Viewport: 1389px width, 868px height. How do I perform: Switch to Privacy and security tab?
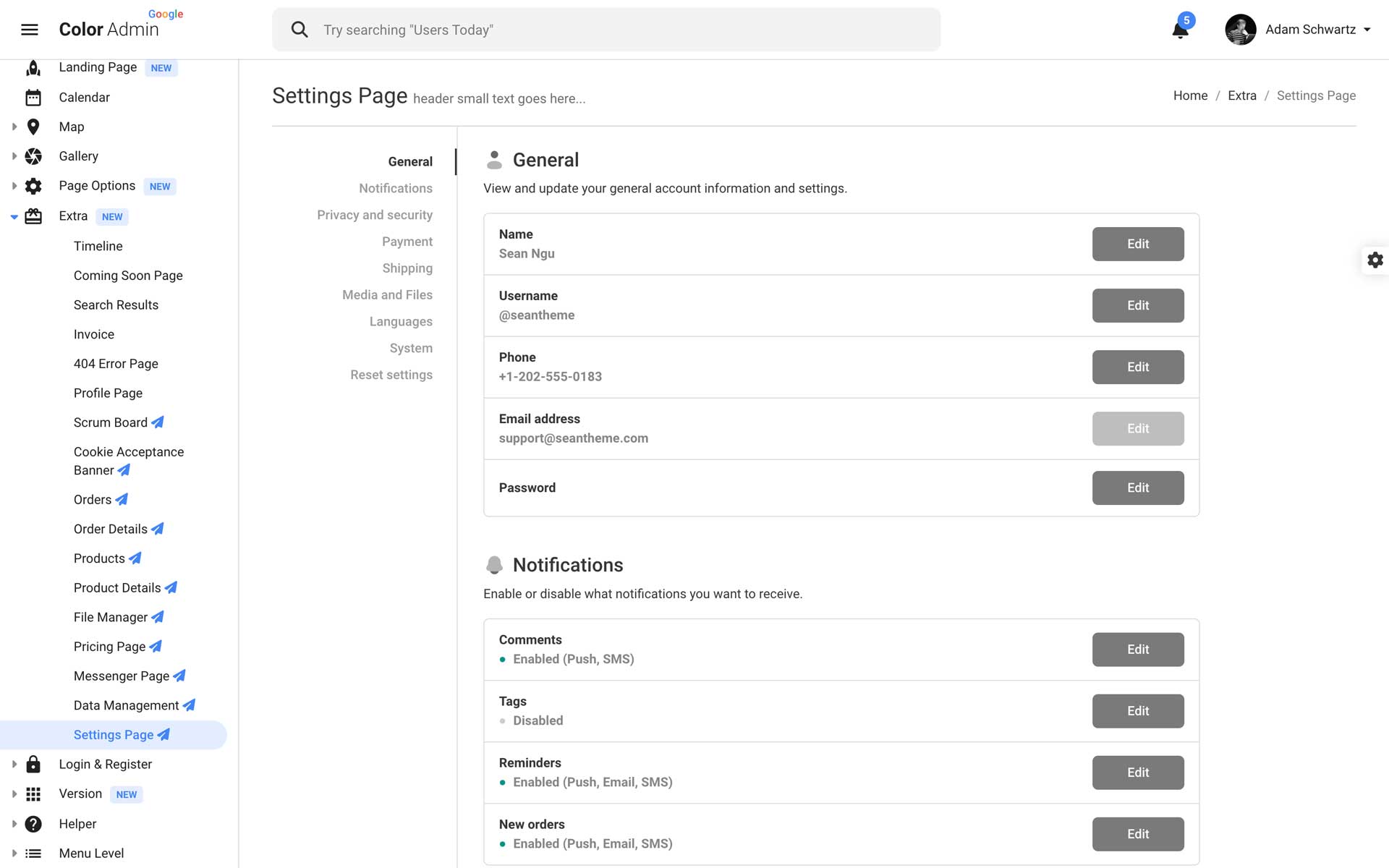pos(375,215)
